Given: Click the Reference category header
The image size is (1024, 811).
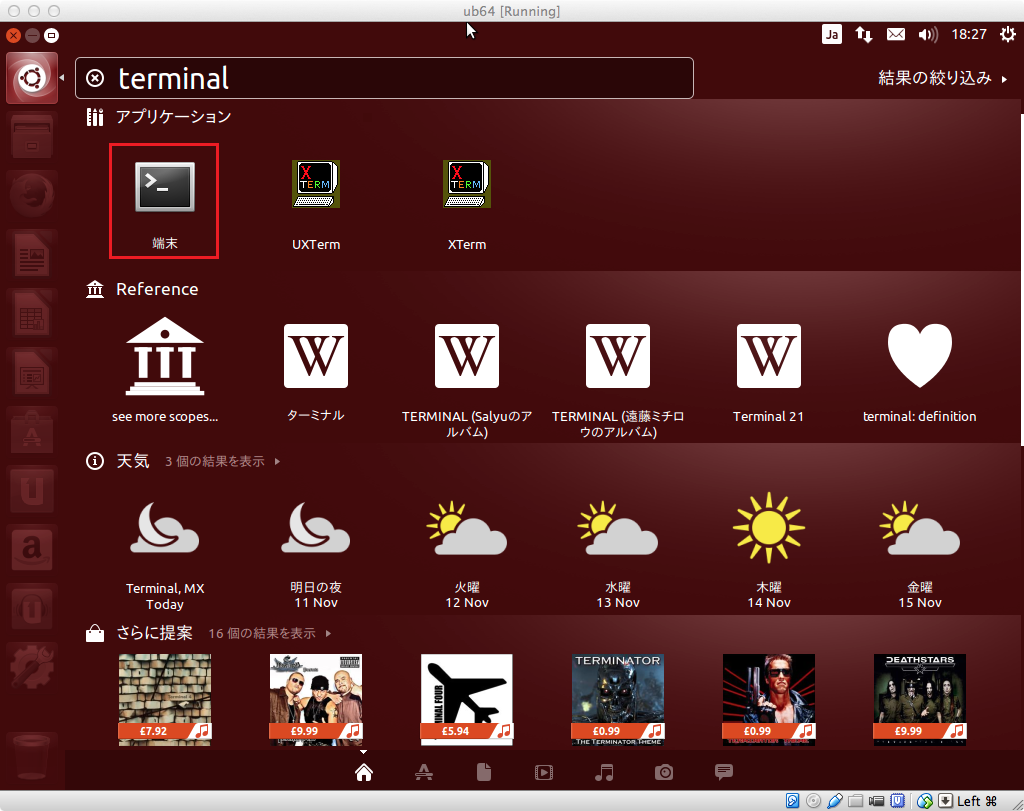Looking at the screenshot, I should pyautogui.click(x=142, y=289).
